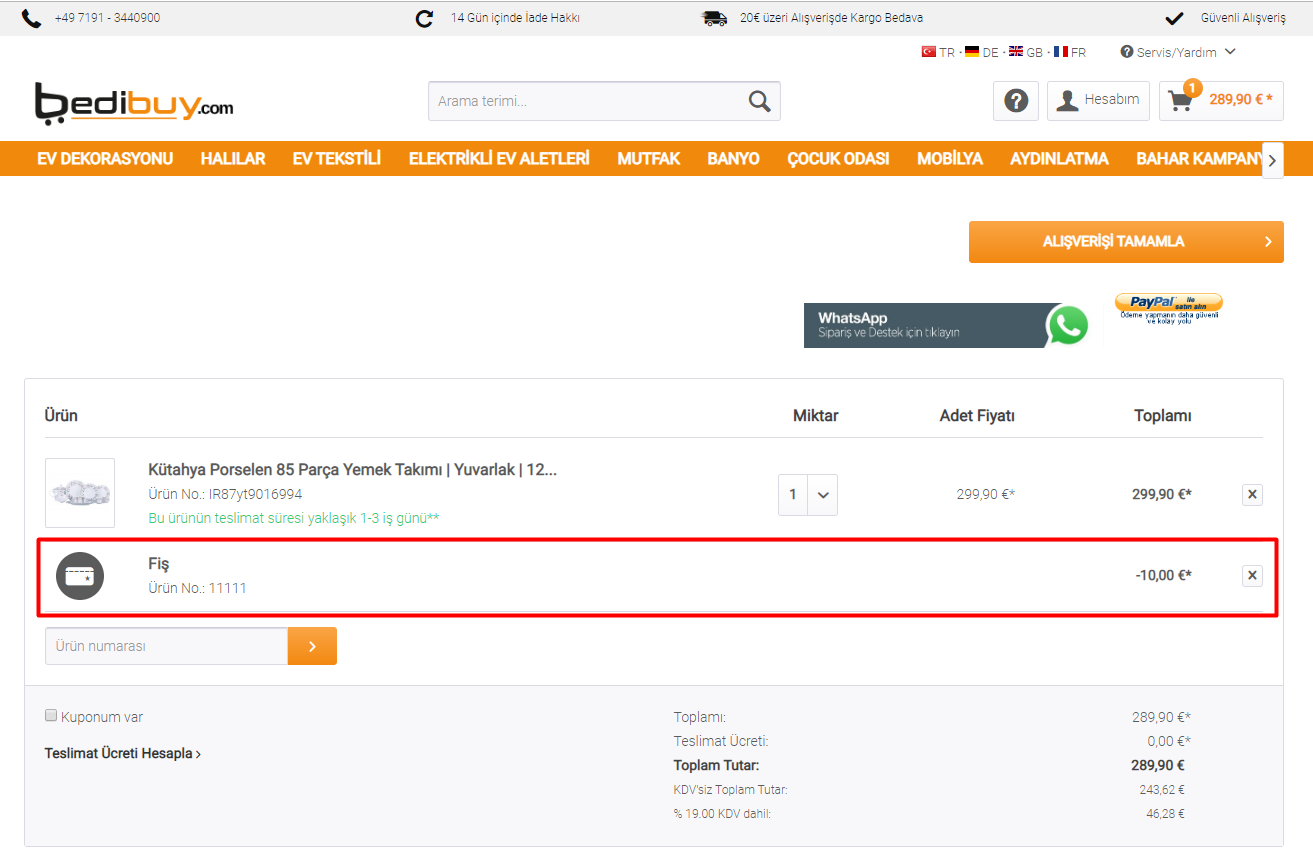Viewport: 1313px width, 866px height.
Task: Remove the Fiş voucher row
Action: click(1252, 575)
